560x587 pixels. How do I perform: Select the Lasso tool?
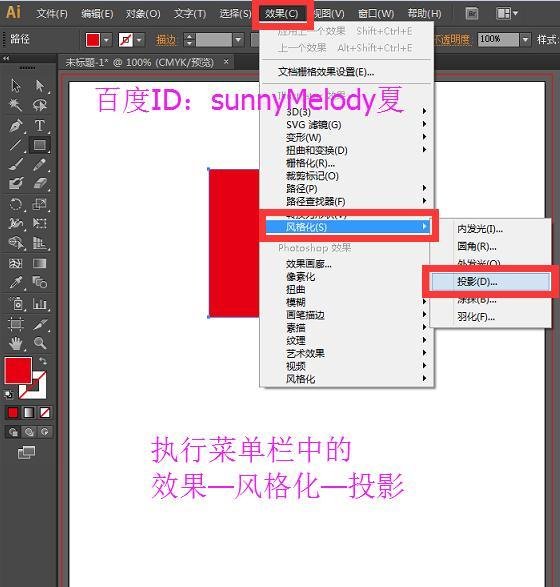pos(39,105)
